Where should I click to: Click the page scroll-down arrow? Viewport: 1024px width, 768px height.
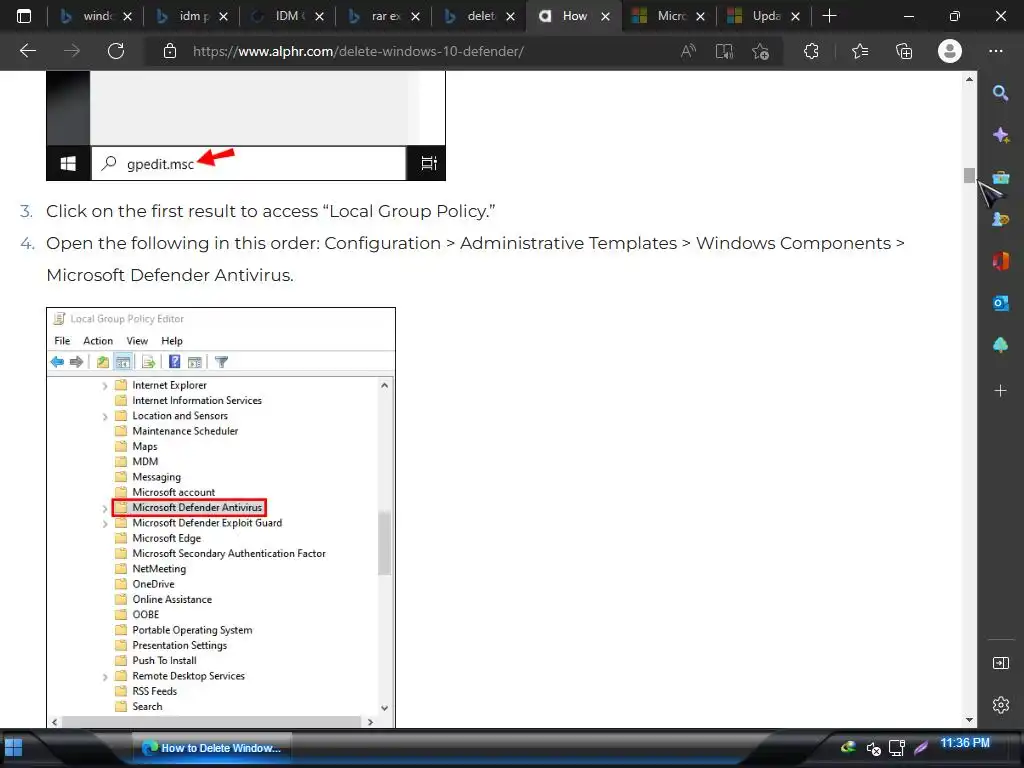click(969, 720)
